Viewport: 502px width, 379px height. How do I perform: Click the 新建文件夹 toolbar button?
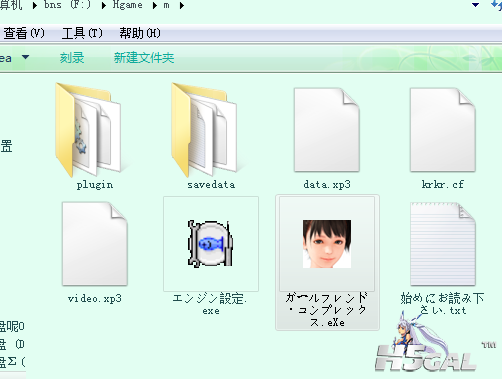click(144, 58)
